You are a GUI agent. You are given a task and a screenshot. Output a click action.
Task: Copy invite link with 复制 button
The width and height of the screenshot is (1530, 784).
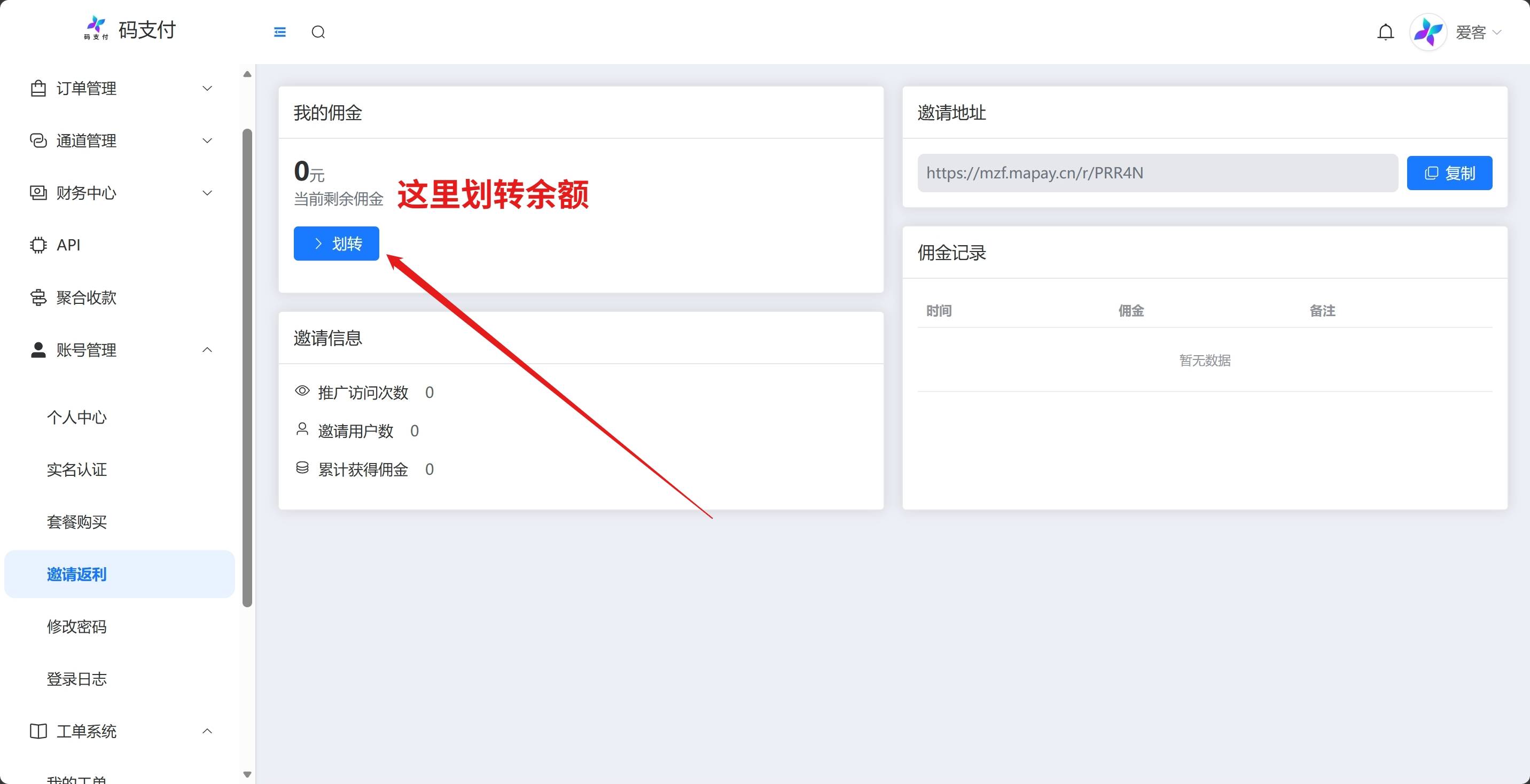(1449, 173)
